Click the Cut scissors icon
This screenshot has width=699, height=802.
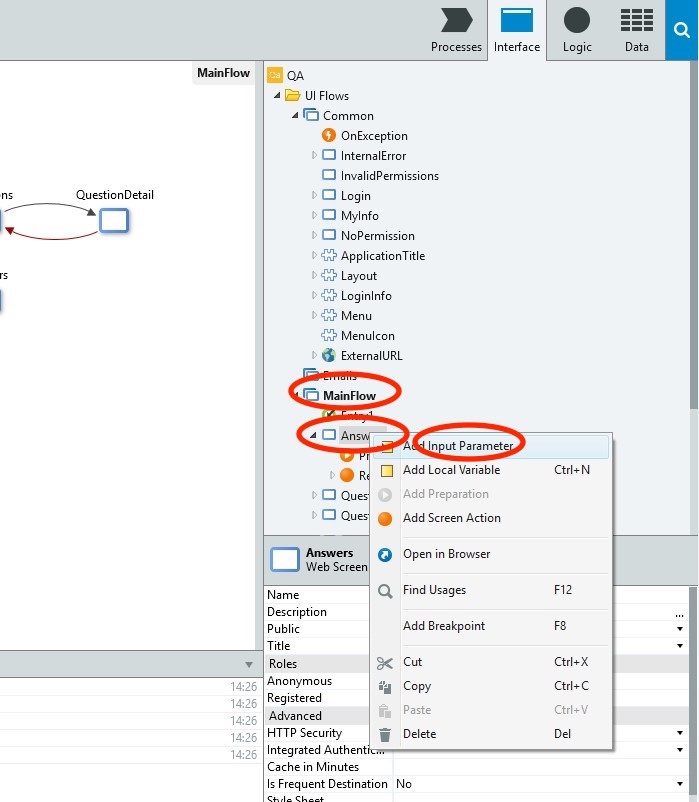tap(385, 663)
